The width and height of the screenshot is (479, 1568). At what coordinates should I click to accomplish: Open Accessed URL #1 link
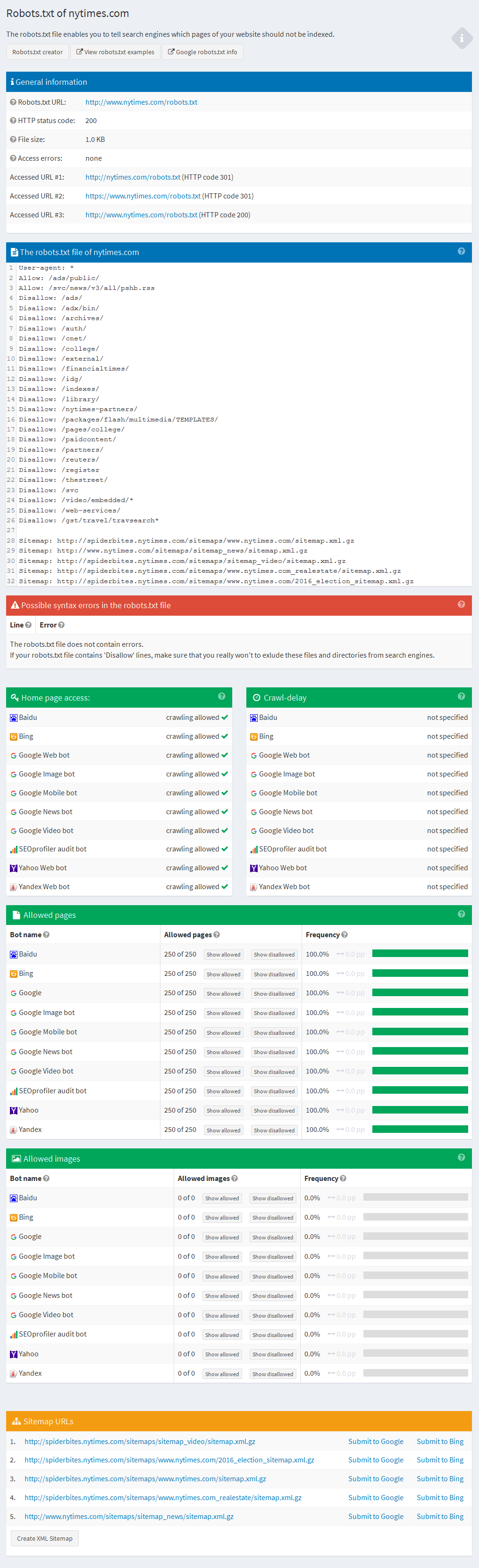pyautogui.click(x=133, y=177)
